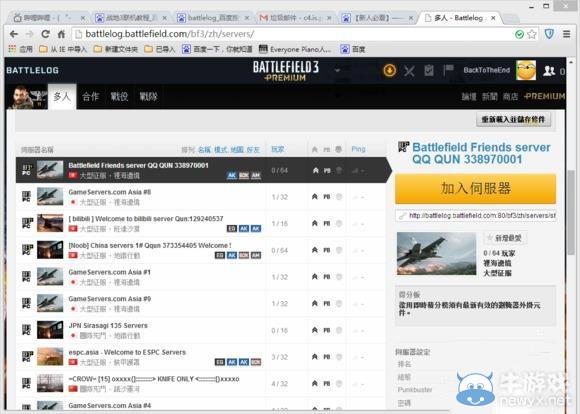Sort the server list by 名稱 name

coord(204,150)
